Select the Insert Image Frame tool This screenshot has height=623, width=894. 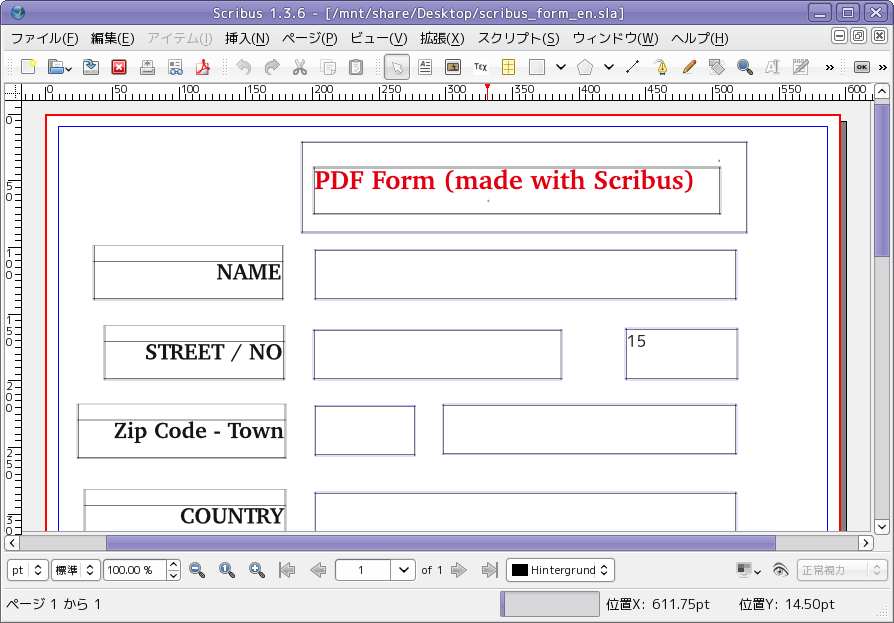453,67
